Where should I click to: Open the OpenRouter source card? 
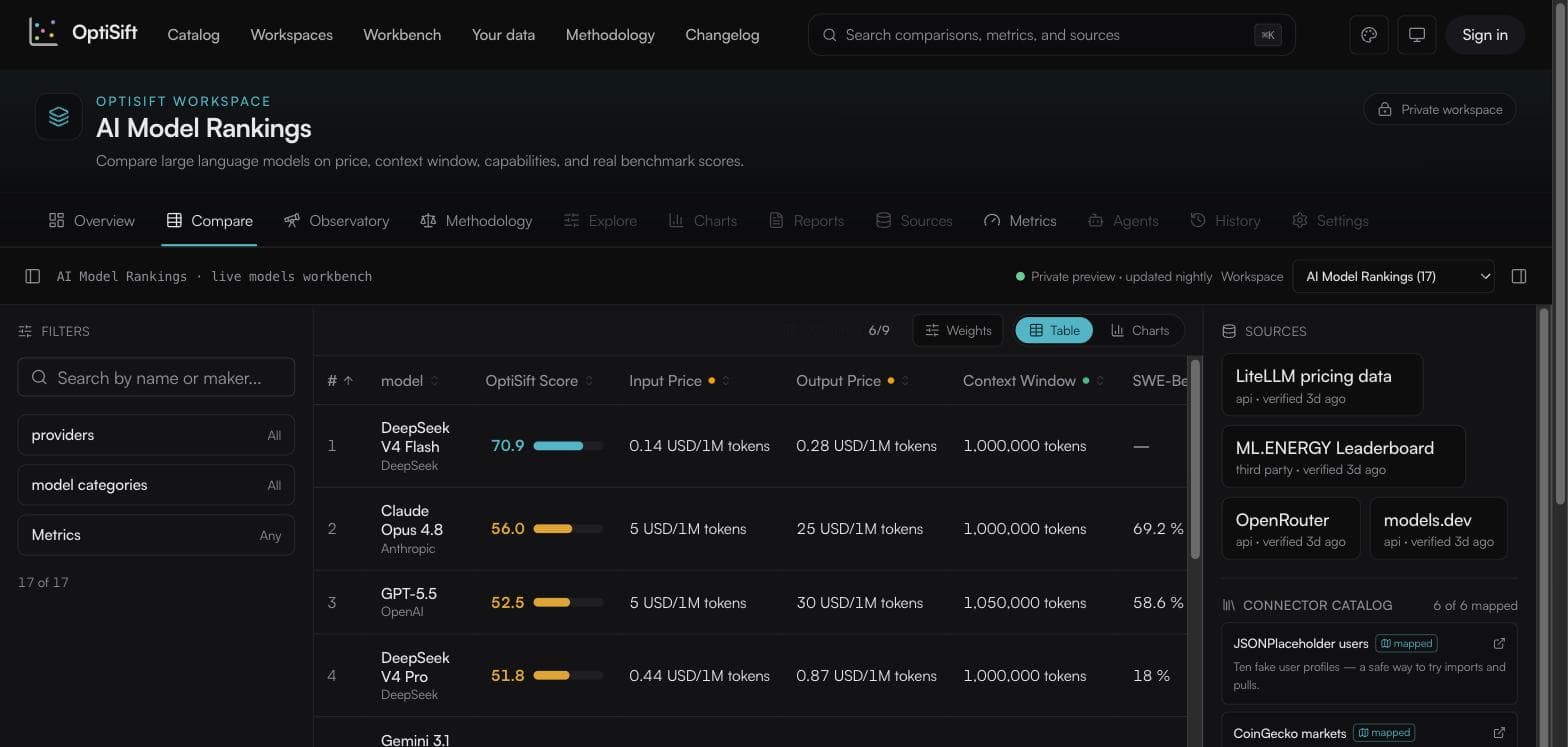tap(1291, 529)
